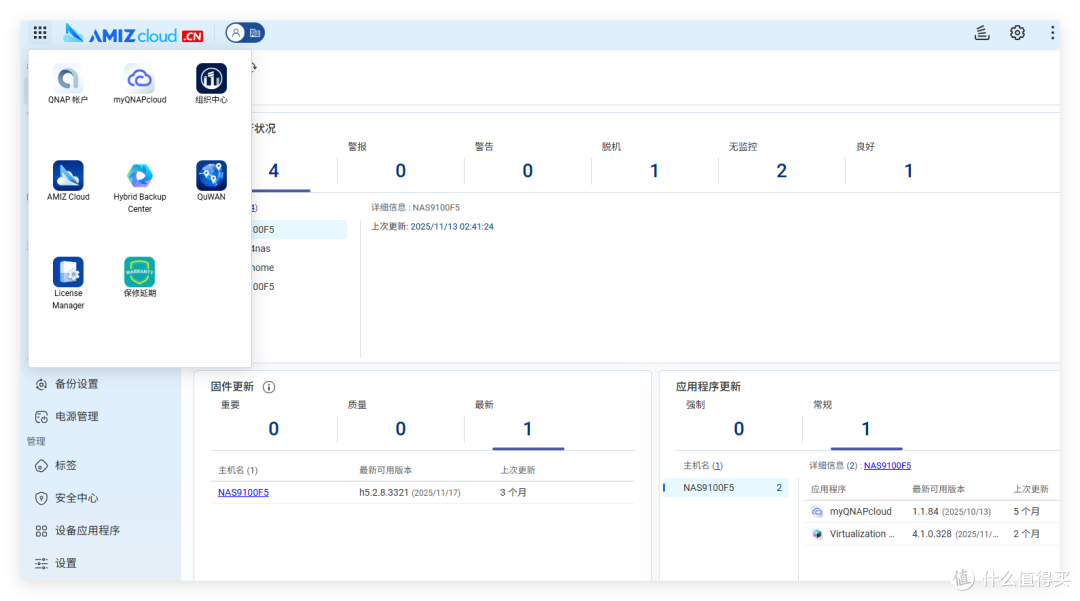Select firmware 质量 tab
1080x601 pixels.
[x=400, y=423]
